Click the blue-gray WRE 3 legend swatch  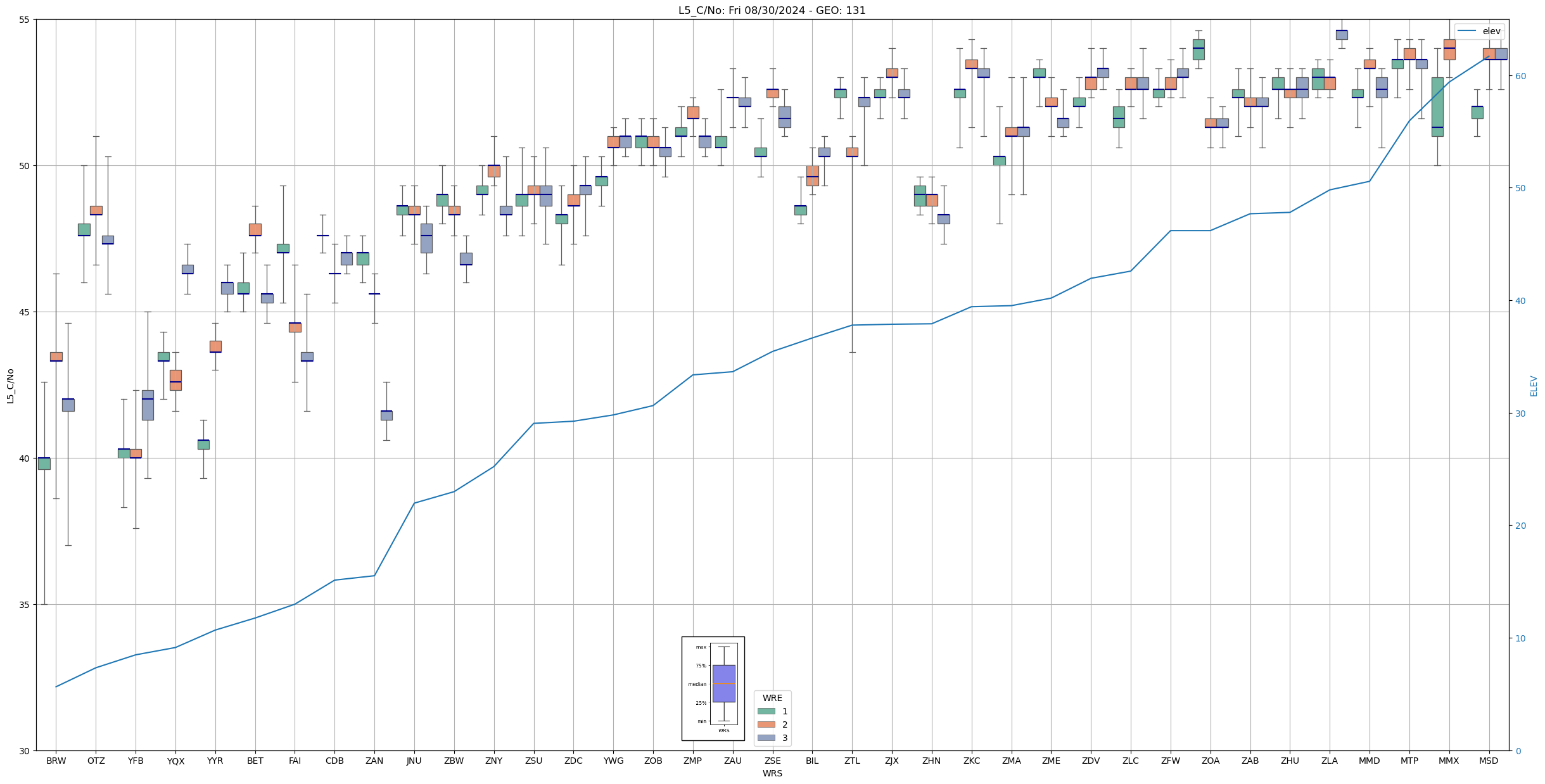coord(766,738)
